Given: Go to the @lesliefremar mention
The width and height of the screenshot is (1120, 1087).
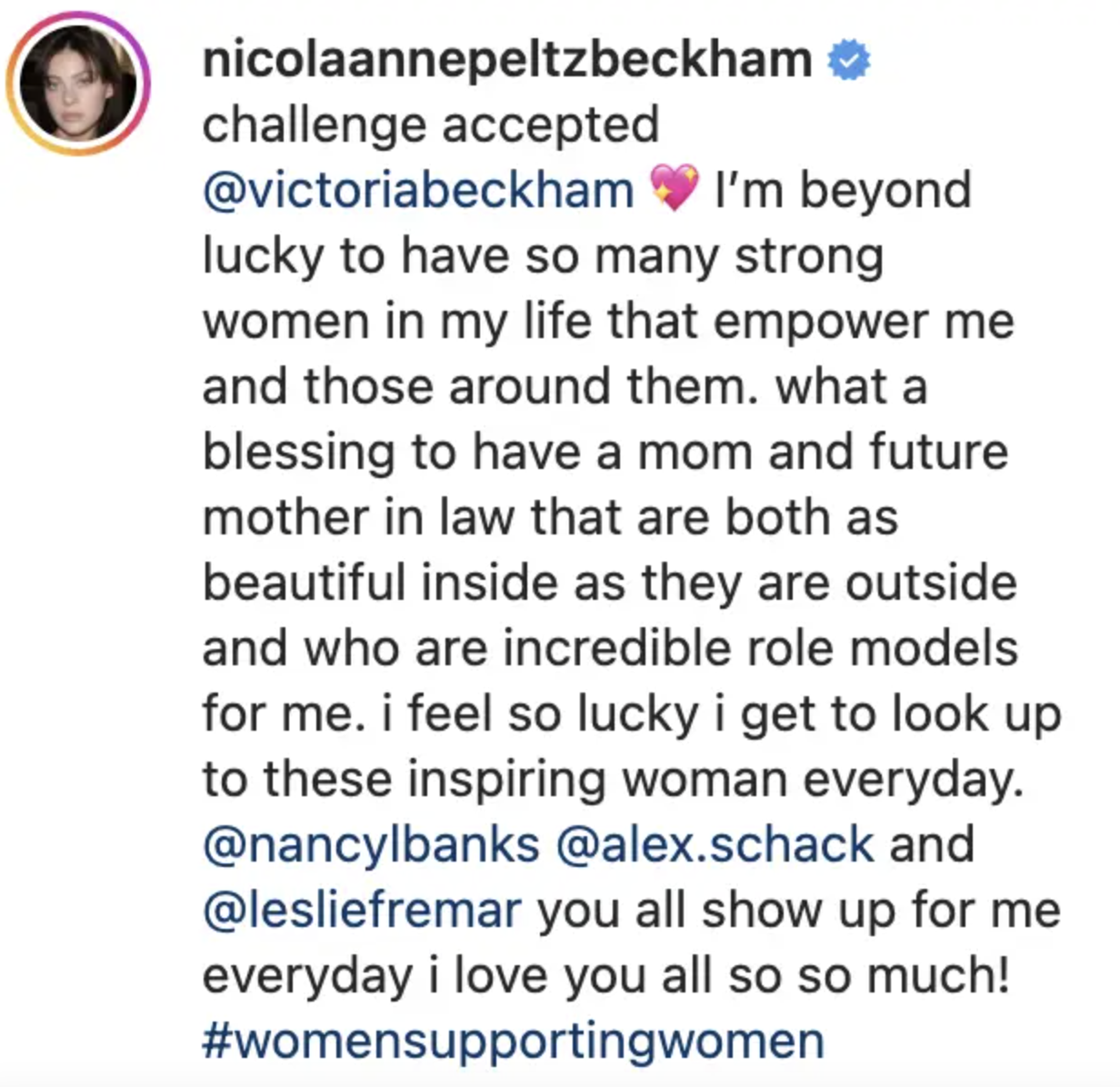Looking at the screenshot, I should (362, 911).
